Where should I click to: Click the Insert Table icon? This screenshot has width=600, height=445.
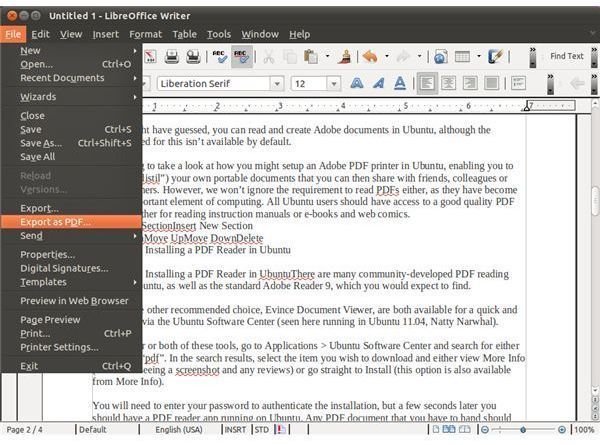pos(462,57)
